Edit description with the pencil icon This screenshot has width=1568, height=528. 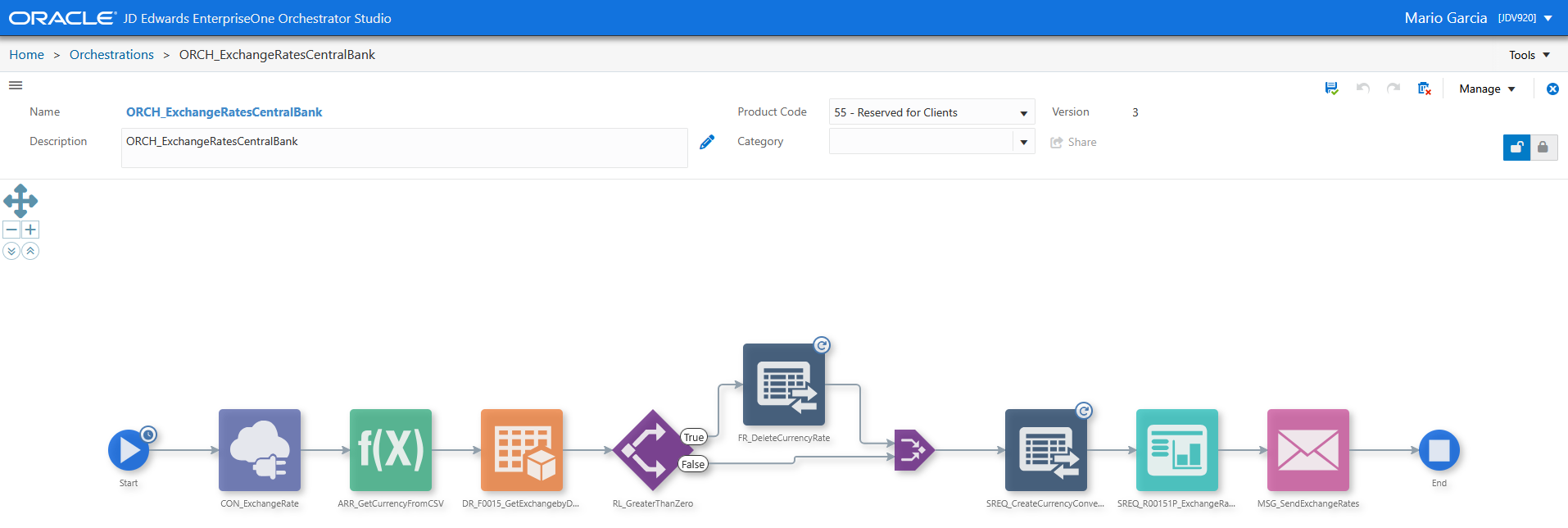(707, 142)
